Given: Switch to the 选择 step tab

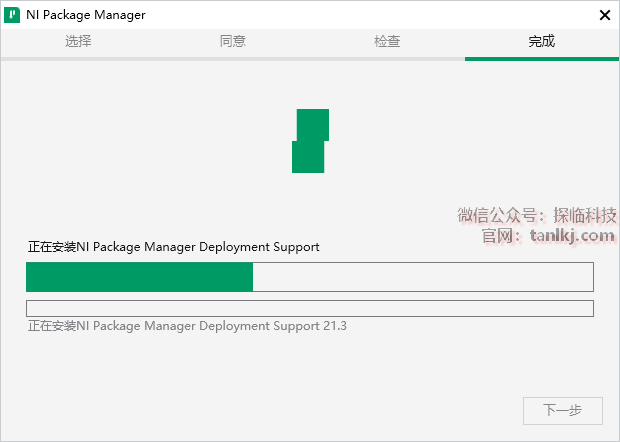Looking at the screenshot, I should tap(78, 42).
